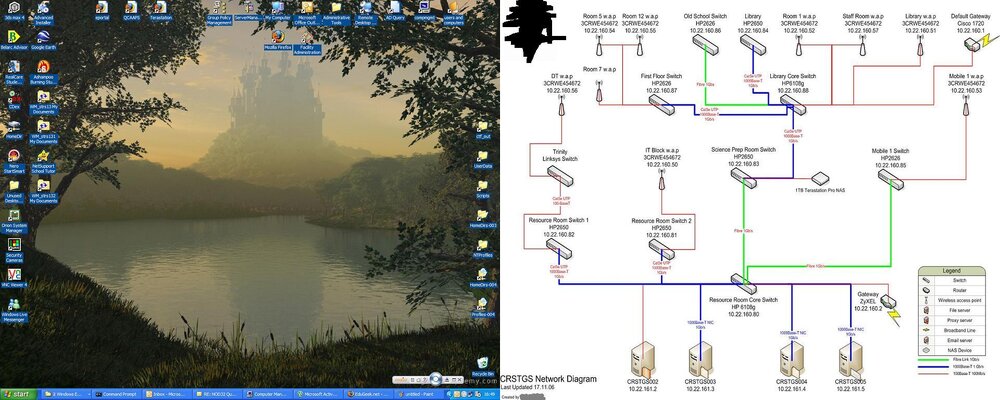Switch to the RE: NOD32 taskbar window
The width and height of the screenshot is (1000, 400).
click(x=217, y=394)
